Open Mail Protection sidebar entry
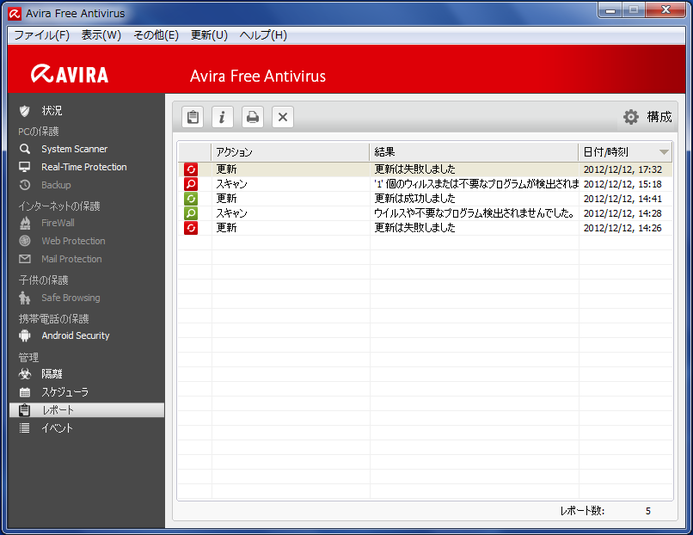 tap(72, 259)
